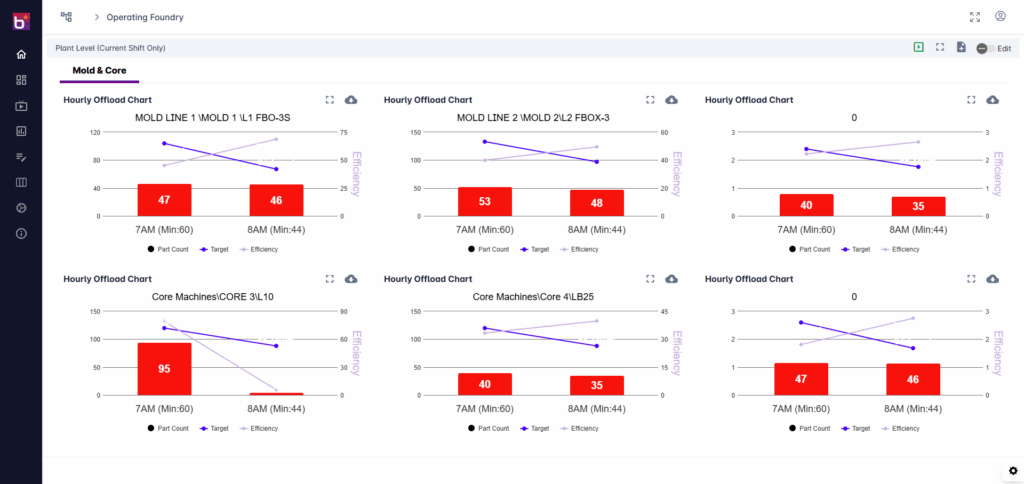Click the hierarchy tree icon beside breadcrumb
This screenshot has width=1024, height=484.
coord(66,17)
